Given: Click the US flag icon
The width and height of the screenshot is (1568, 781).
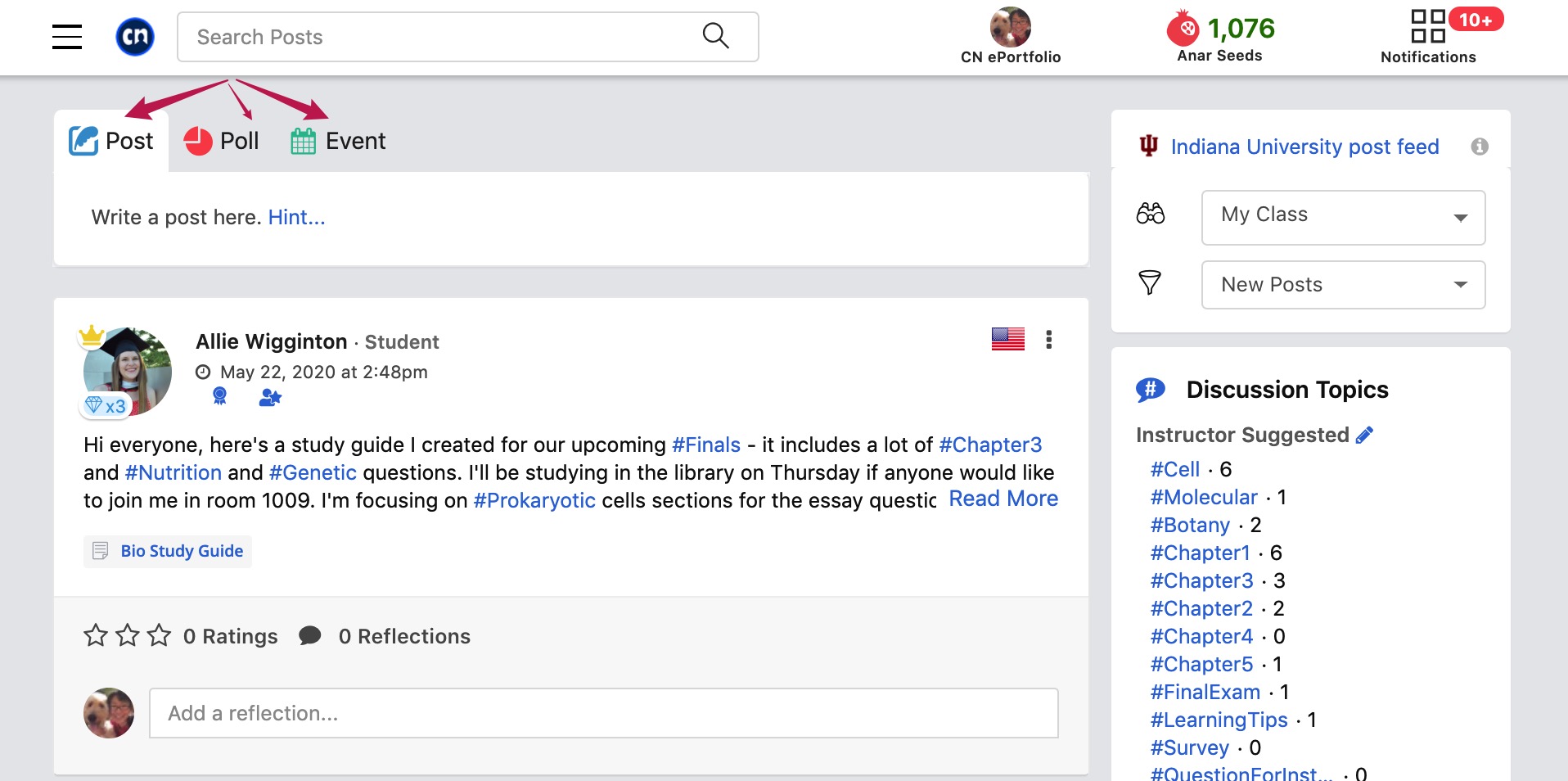Looking at the screenshot, I should point(1007,339).
